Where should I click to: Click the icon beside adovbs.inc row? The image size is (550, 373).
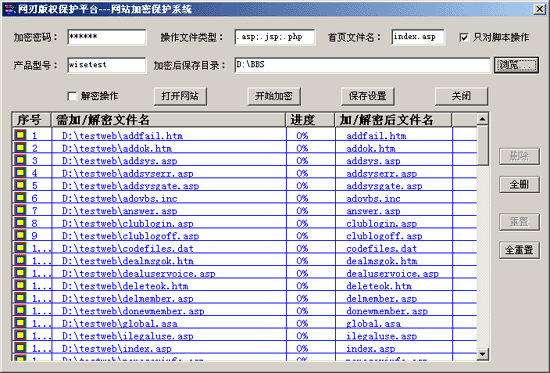pyautogui.click(x=20, y=198)
